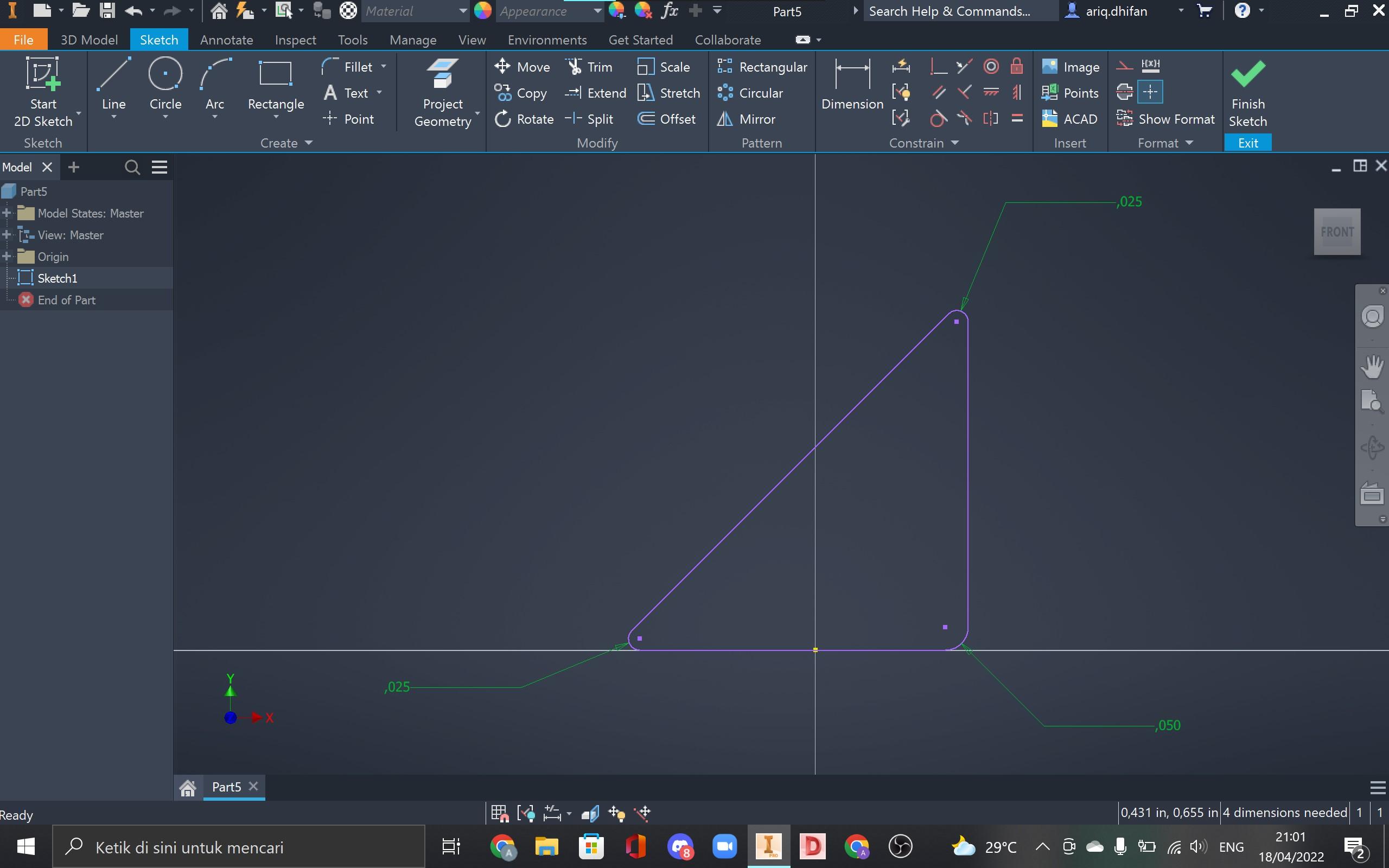Click Finish Sketch button
This screenshot has width=1389, height=868.
1248,92
